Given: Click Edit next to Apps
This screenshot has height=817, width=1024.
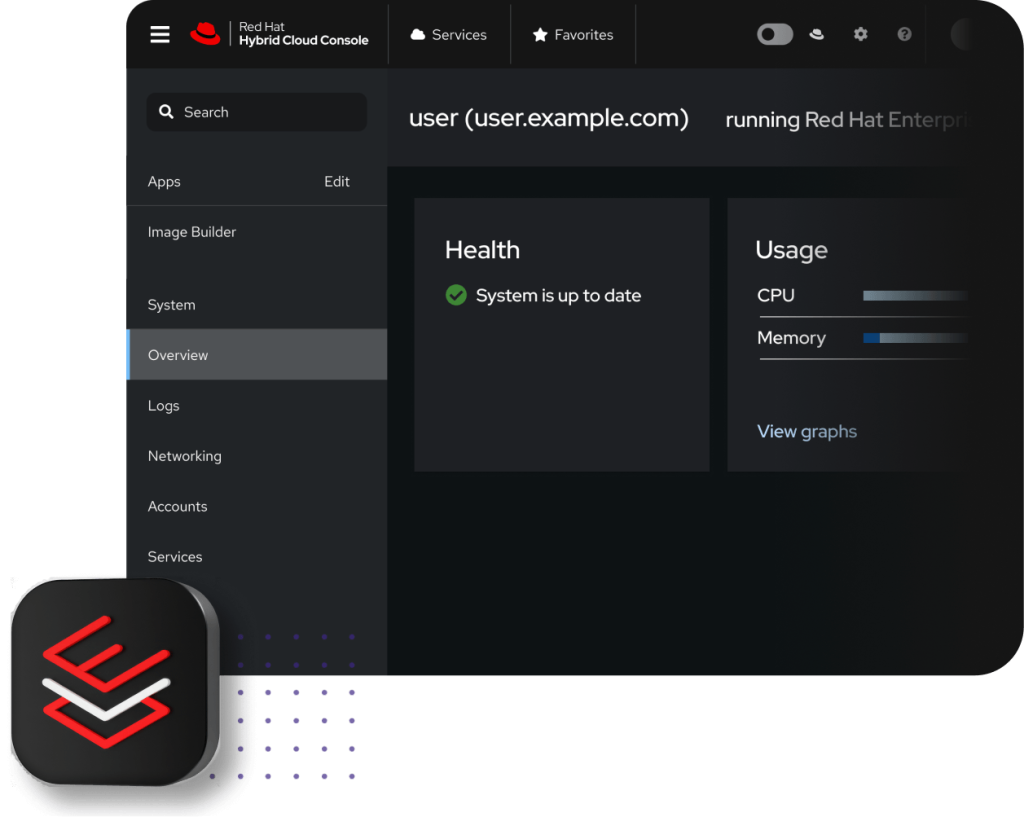Looking at the screenshot, I should point(337,182).
